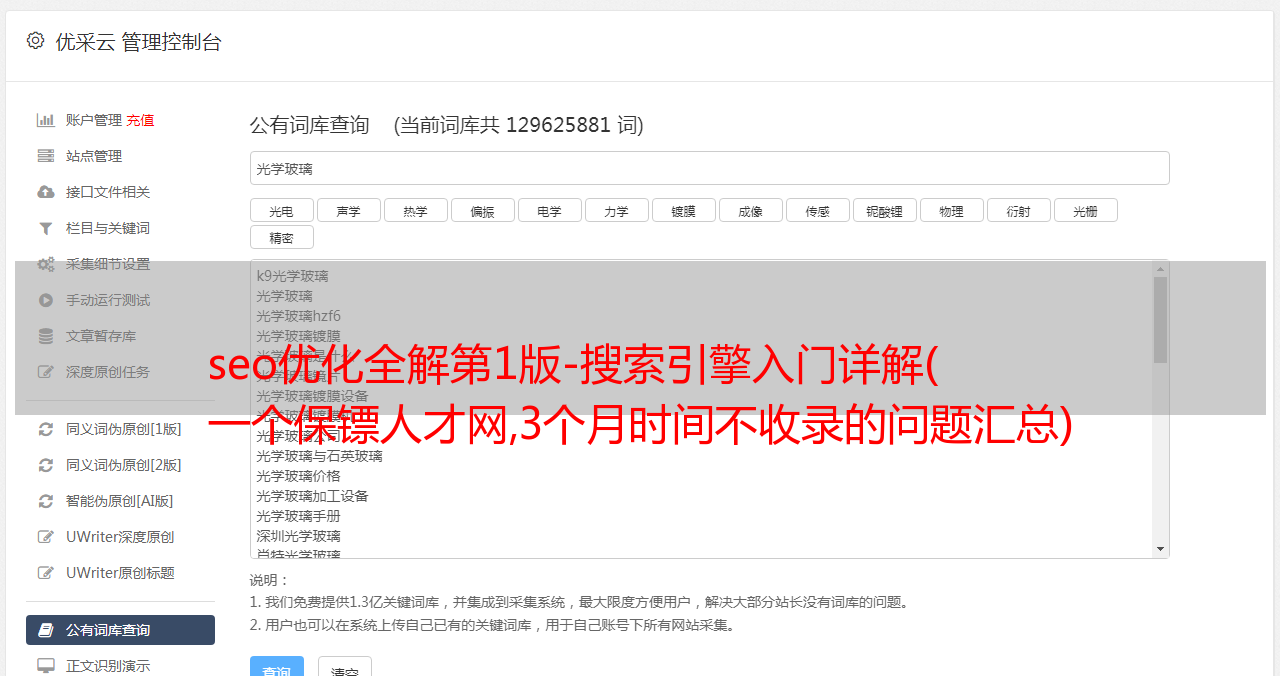The height and width of the screenshot is (676, 1280).
Task: Click the red 充值 link
Action: click(140, 120)
